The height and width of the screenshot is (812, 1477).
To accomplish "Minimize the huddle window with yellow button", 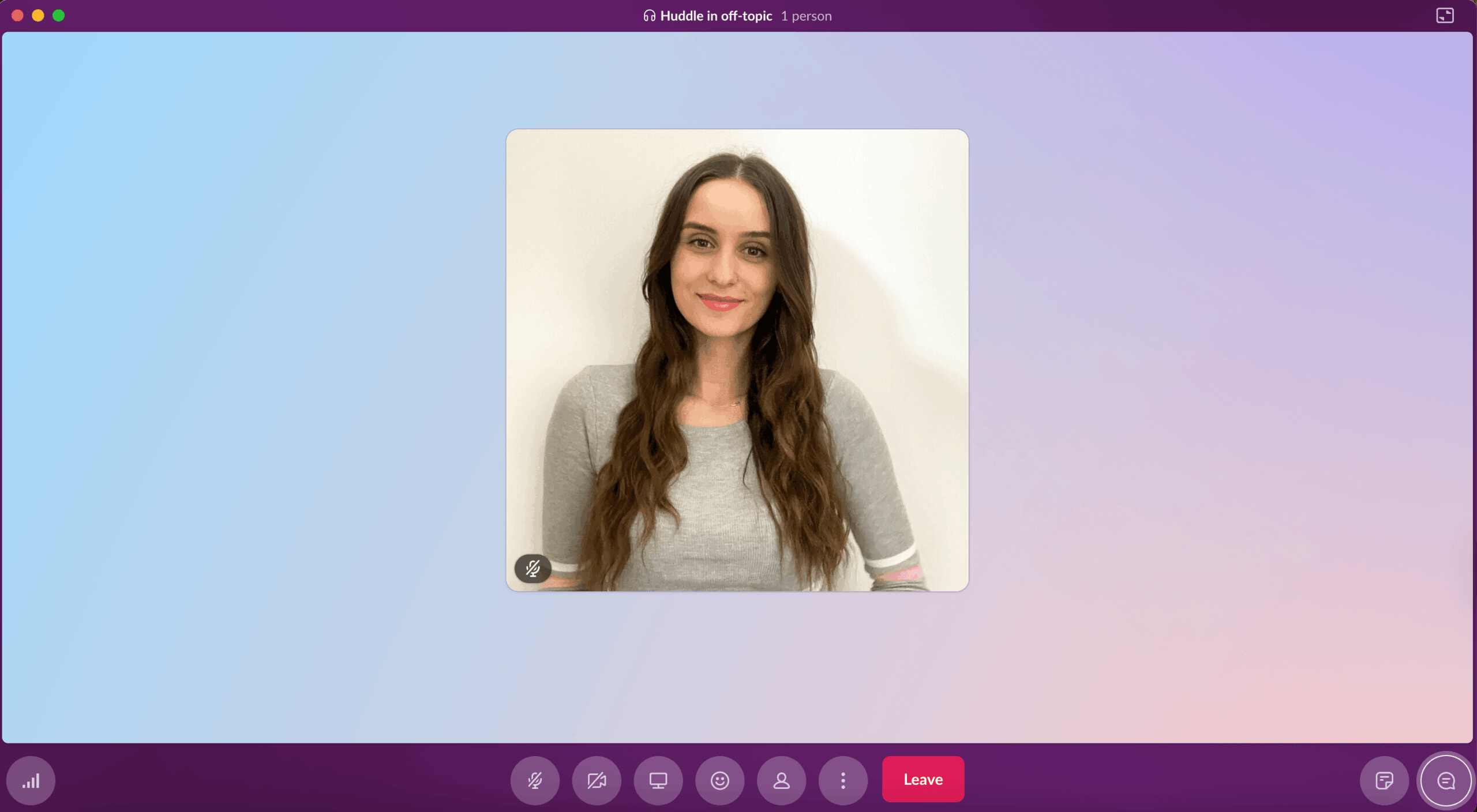I will pos(38,16).
